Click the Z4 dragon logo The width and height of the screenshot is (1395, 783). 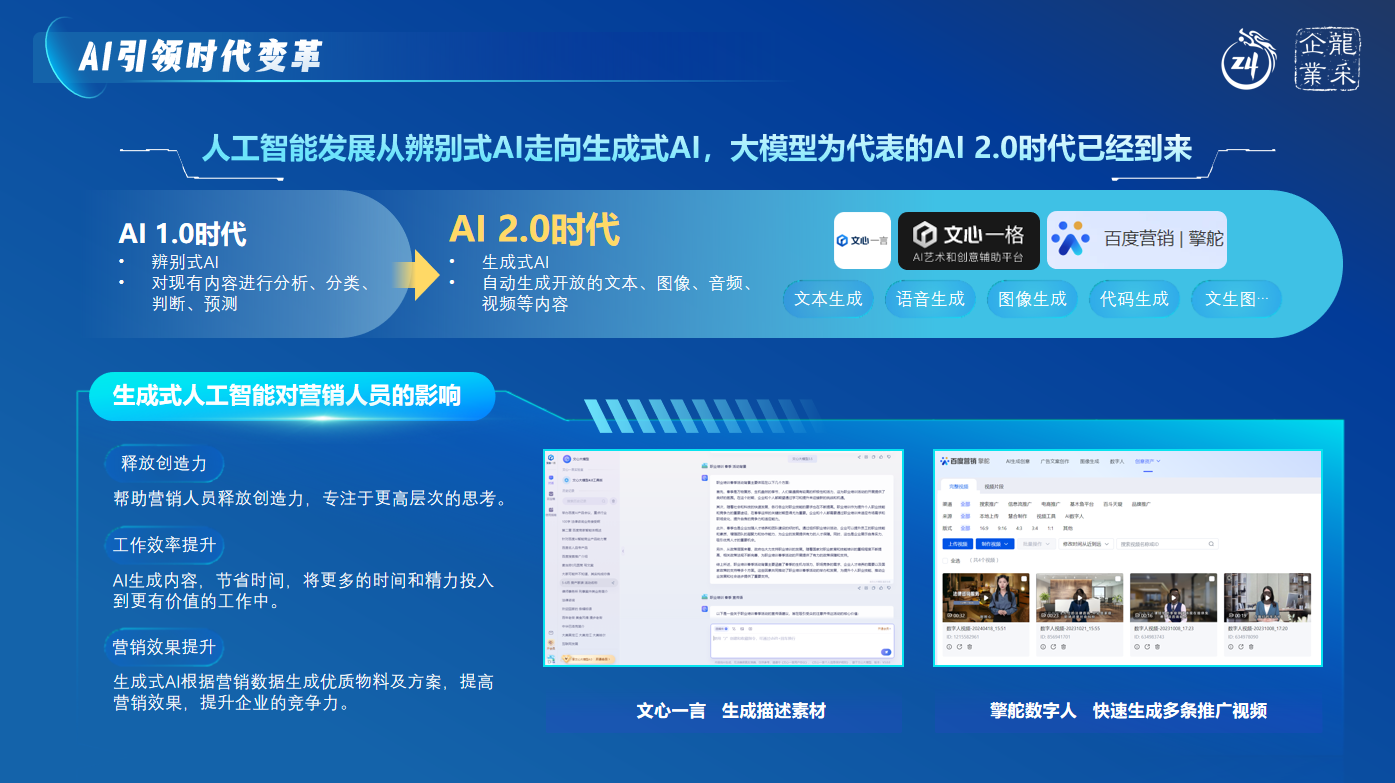(1249, 60)
